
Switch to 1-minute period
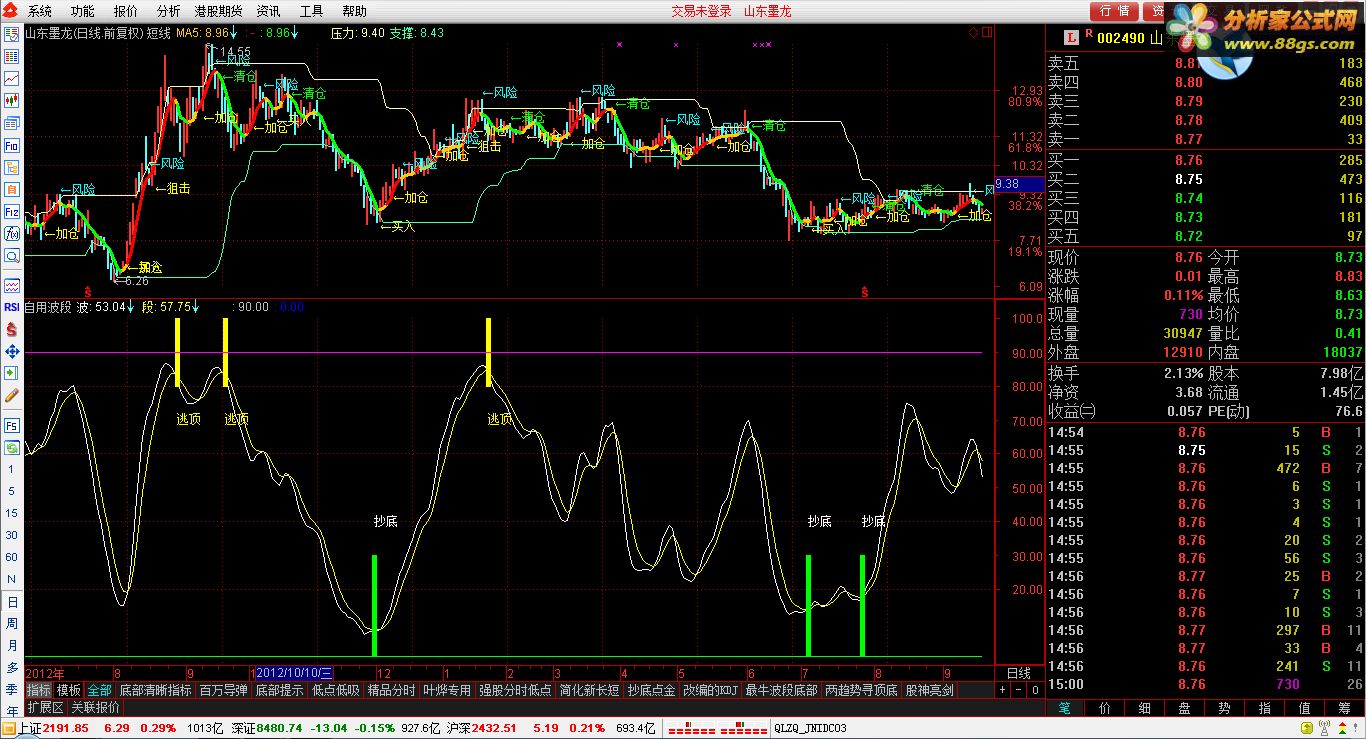(x=12, y=469)
